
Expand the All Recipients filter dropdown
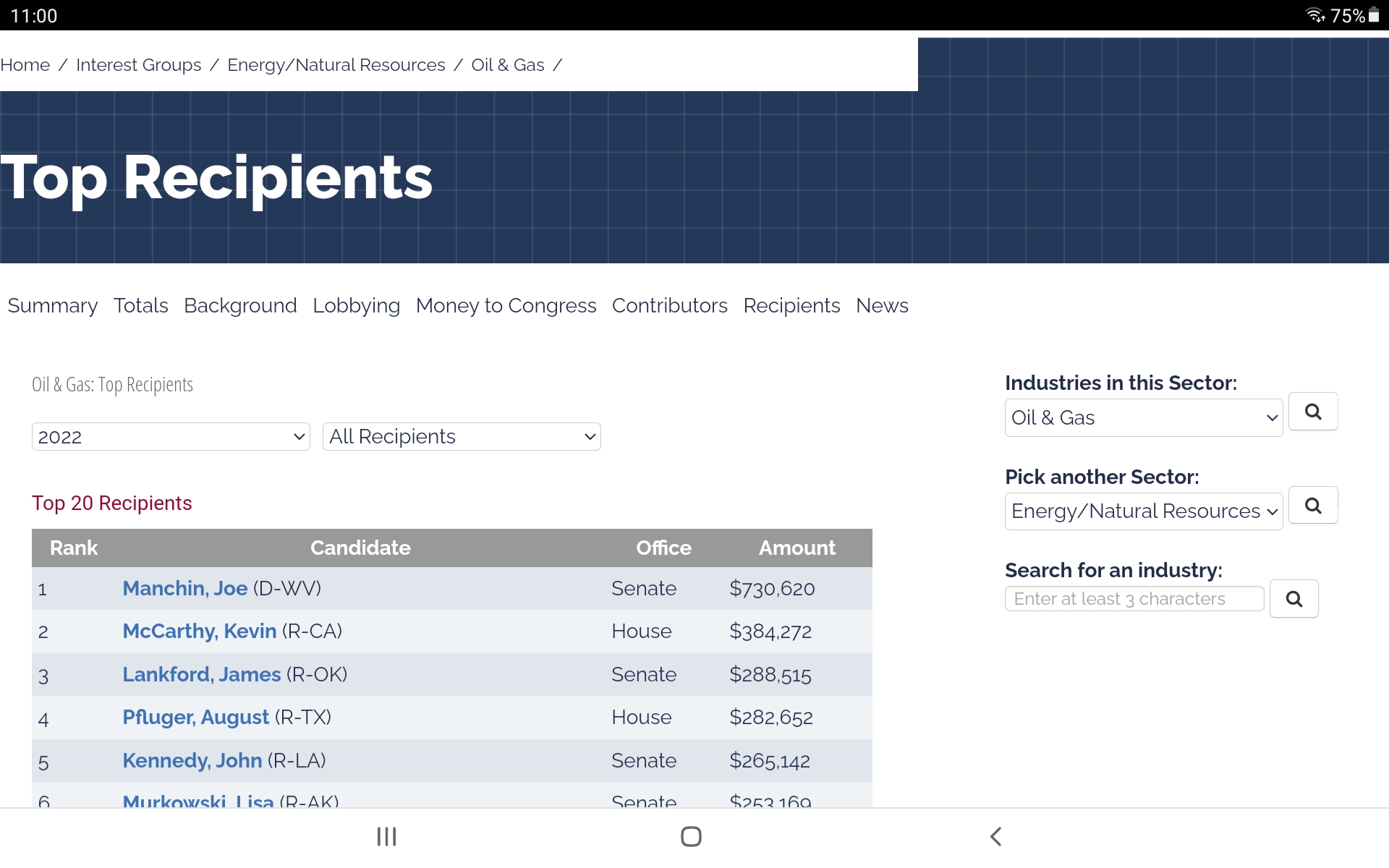[462, 437]
